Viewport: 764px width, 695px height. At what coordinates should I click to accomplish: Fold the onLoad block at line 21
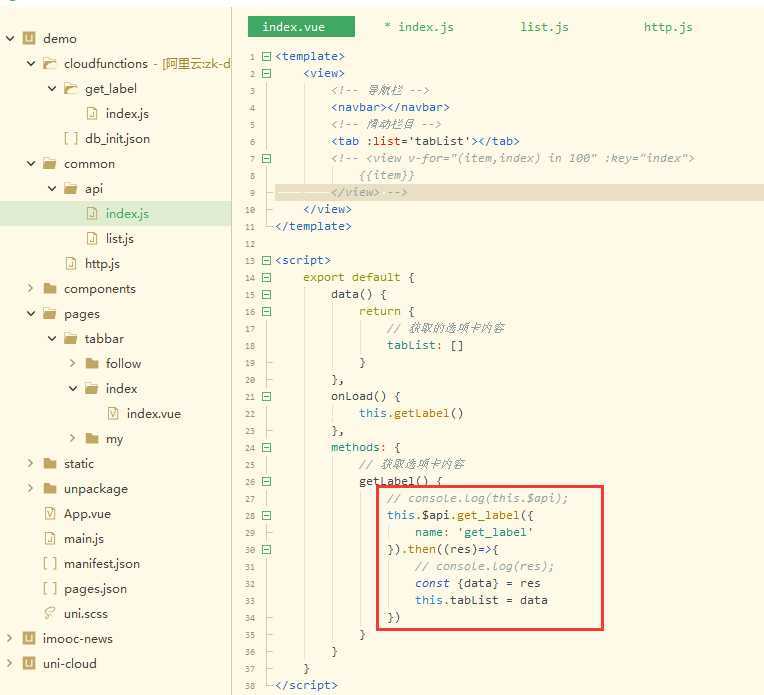pos(267,396)
